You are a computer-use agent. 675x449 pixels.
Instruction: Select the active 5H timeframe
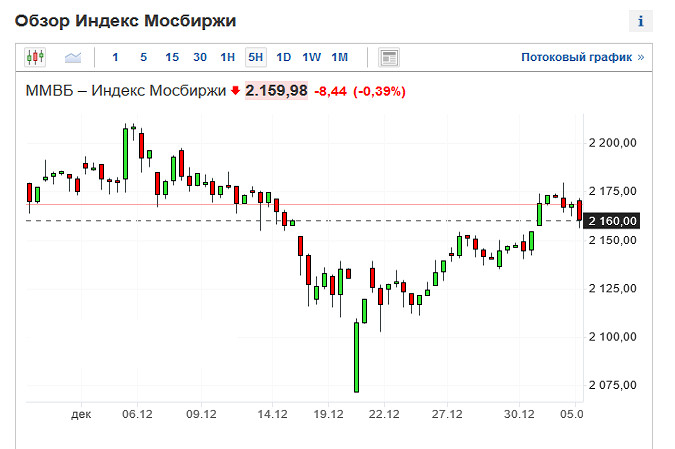tap(256, 57)
